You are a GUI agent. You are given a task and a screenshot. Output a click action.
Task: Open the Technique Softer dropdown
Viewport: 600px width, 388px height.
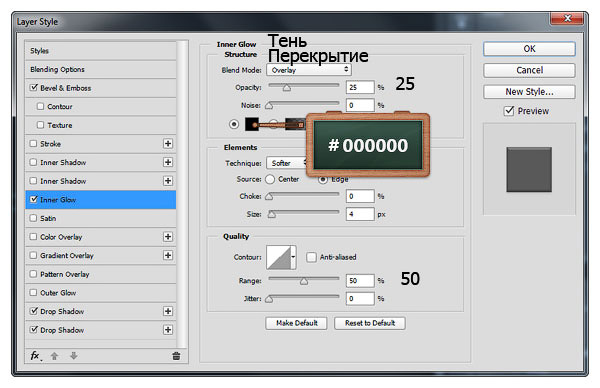click(287, 163)
